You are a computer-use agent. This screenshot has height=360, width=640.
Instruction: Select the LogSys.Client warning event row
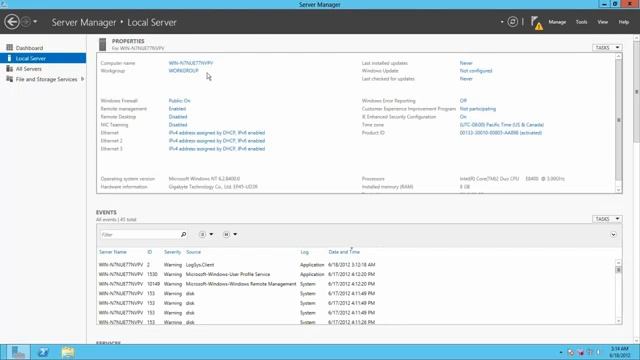tap(355, 265)
